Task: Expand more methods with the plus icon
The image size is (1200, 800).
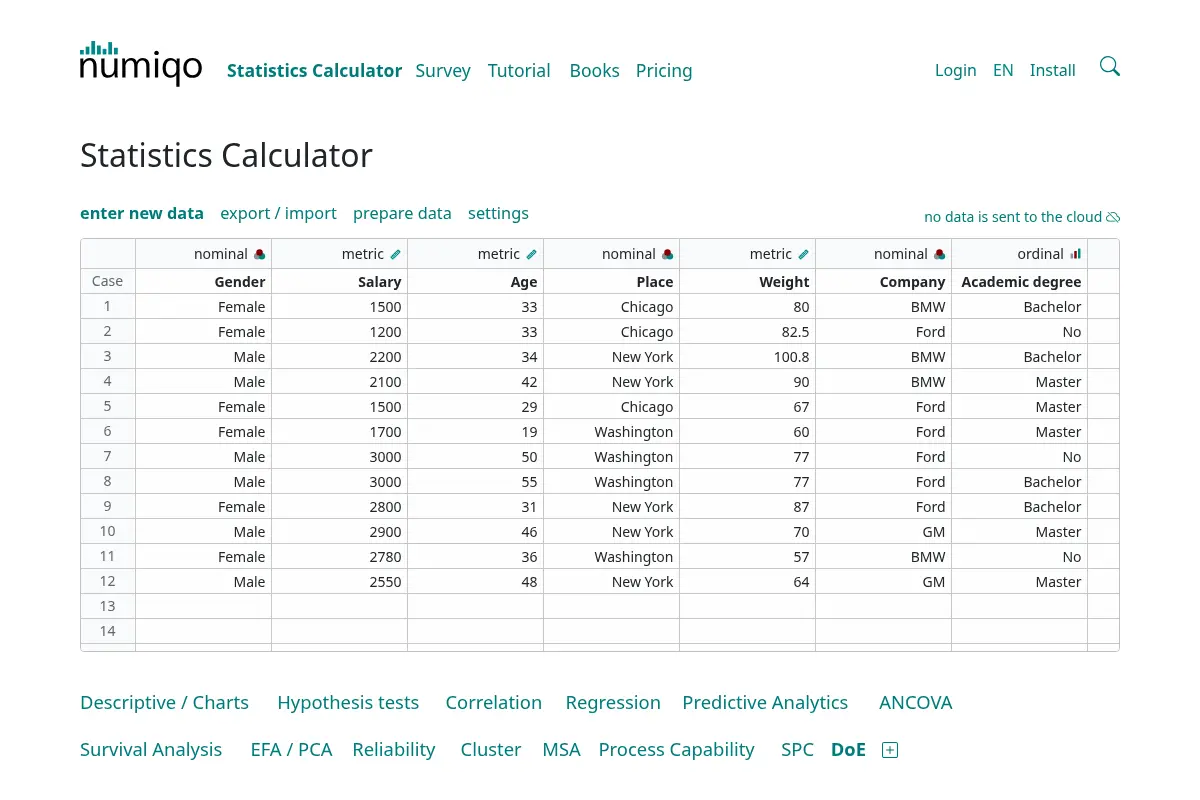Action: 890,750
